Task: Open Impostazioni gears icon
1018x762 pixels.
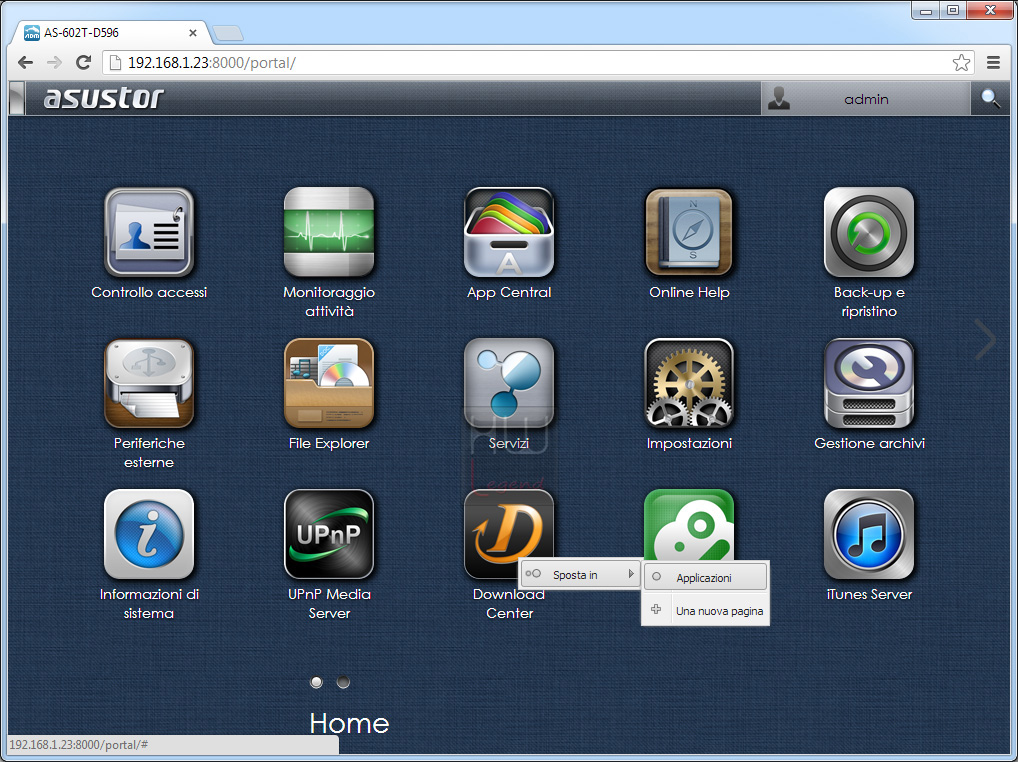Action: tap(689, 383)
